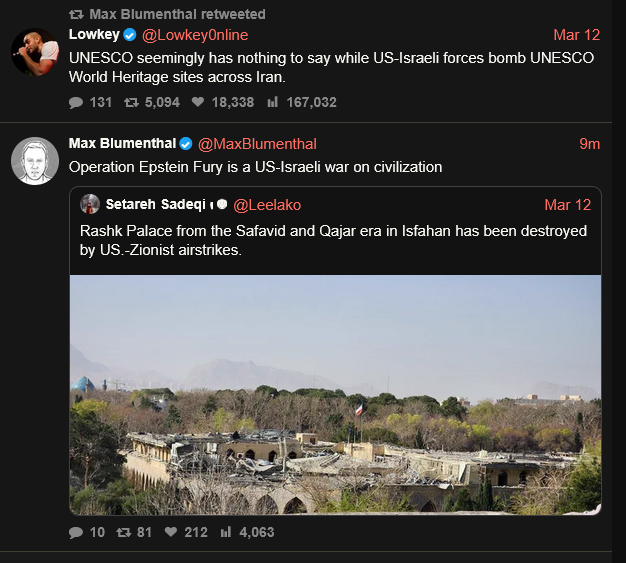Reply to Max Blumenthal's tweet
The width and height of the screenshot is (626, 563).
coord(77,532)
